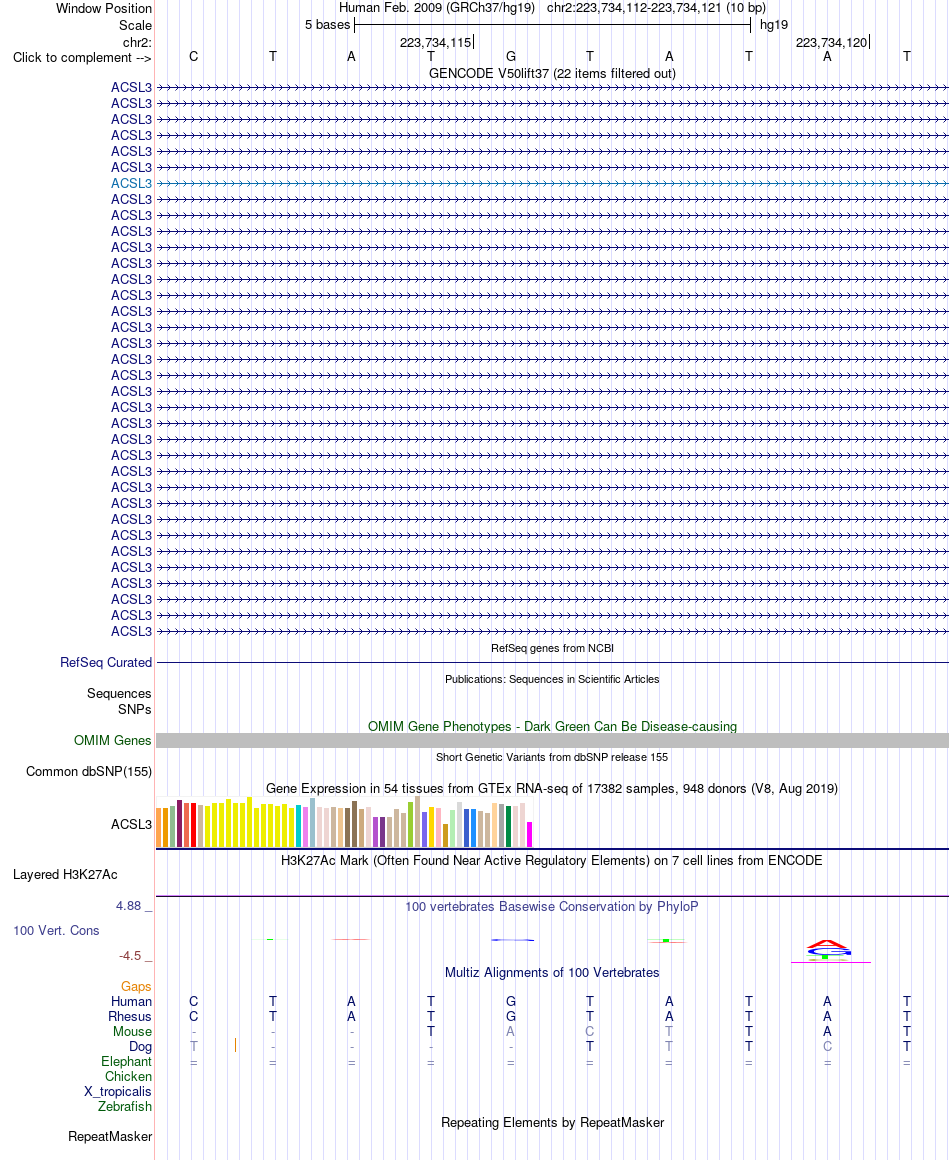Click the Layered H3K27Ac track label
Image resolution: width=950 pixels, height=1160 pixels.
click(x=65, y=874)
